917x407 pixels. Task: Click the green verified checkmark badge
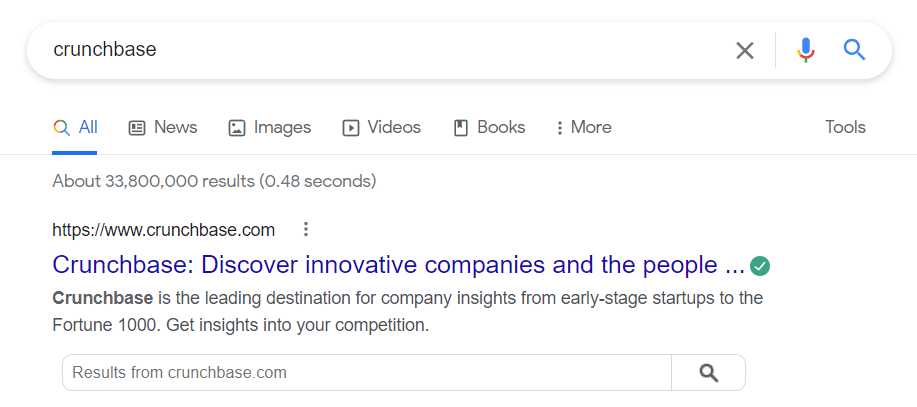(x=760, y=266)
